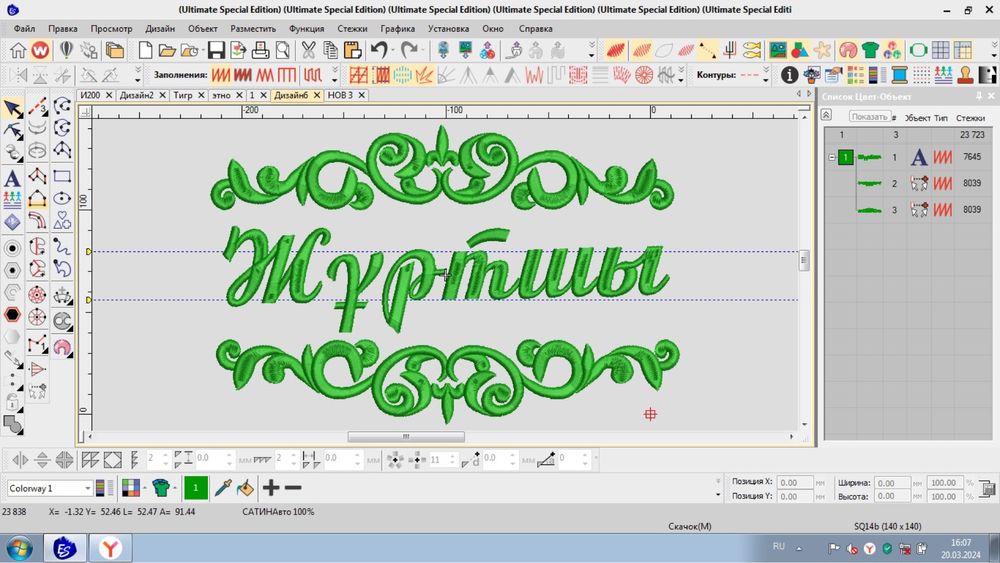
Task: Click the green T-shirt product icon
Action: coord(870,50)
